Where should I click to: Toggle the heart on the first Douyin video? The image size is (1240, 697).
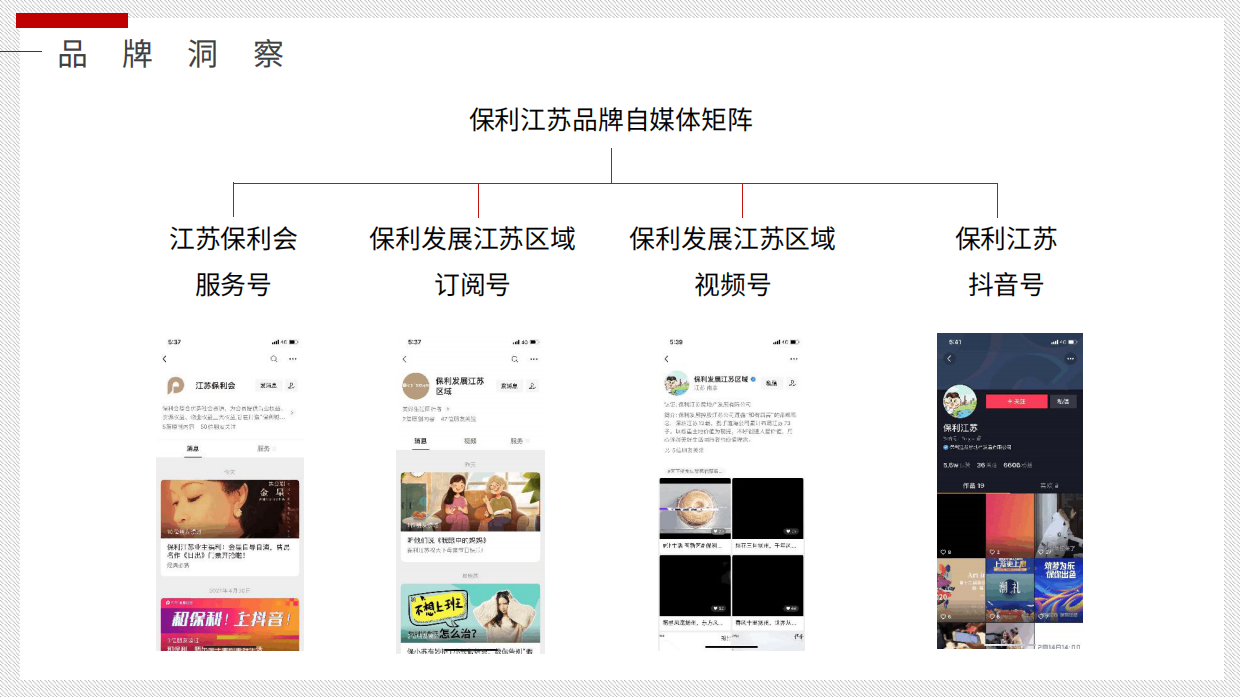pos(945,551)
